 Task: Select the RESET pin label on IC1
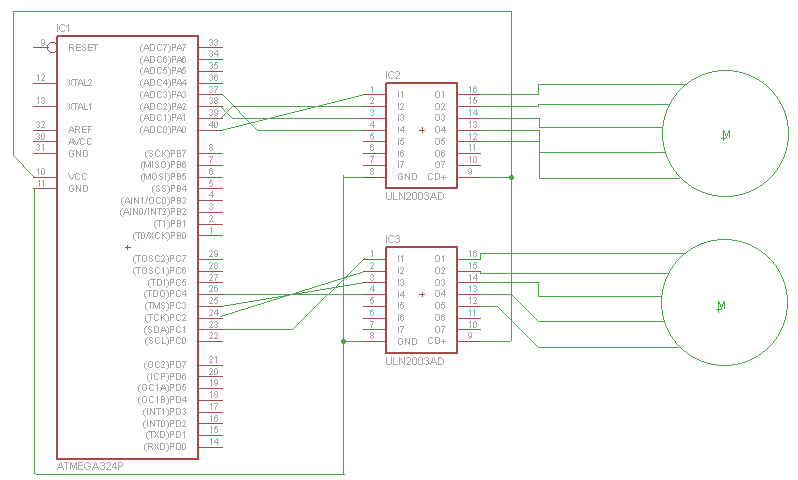(83, 47)
